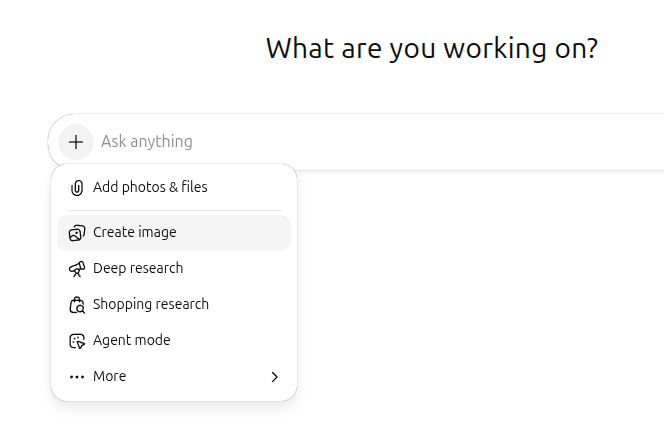Click the three-dots icon next to More
Viewport: 664px width, 444px height.
click(77, 377)
